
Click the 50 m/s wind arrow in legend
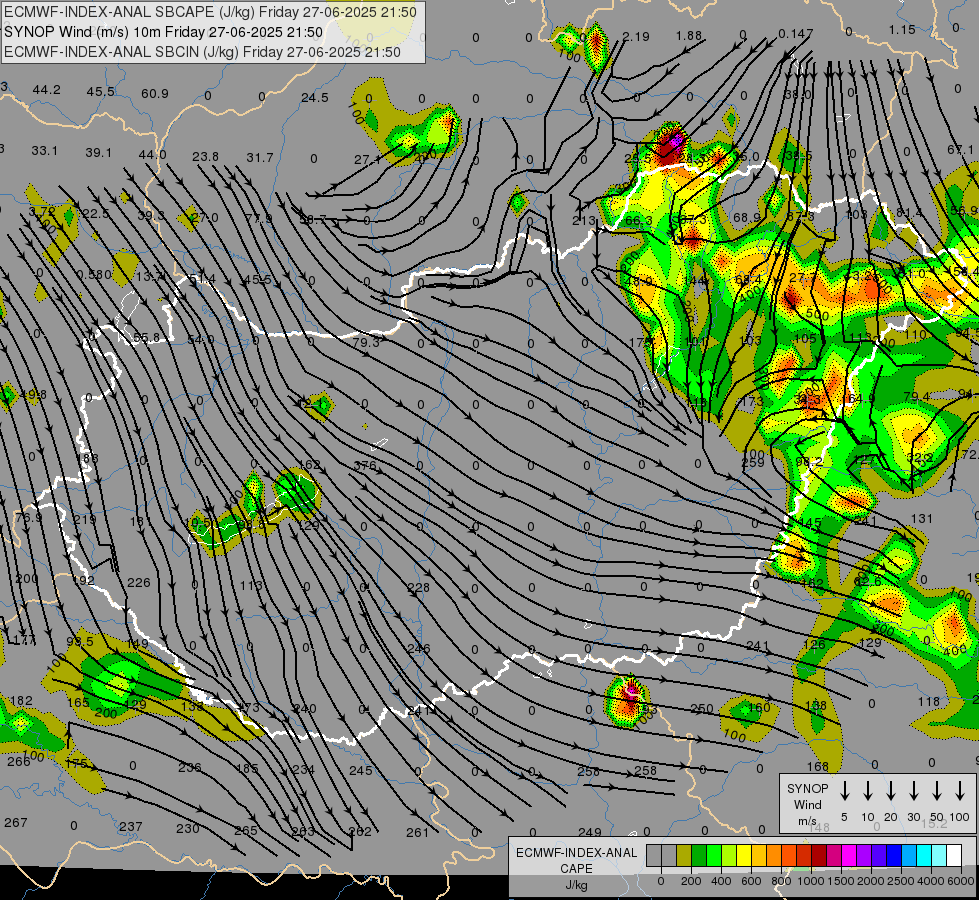[x=937, y=791]
